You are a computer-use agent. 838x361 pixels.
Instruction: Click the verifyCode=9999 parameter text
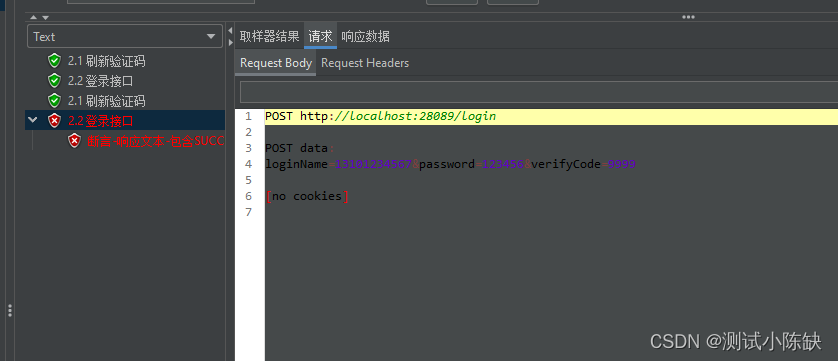pos(583,164)
